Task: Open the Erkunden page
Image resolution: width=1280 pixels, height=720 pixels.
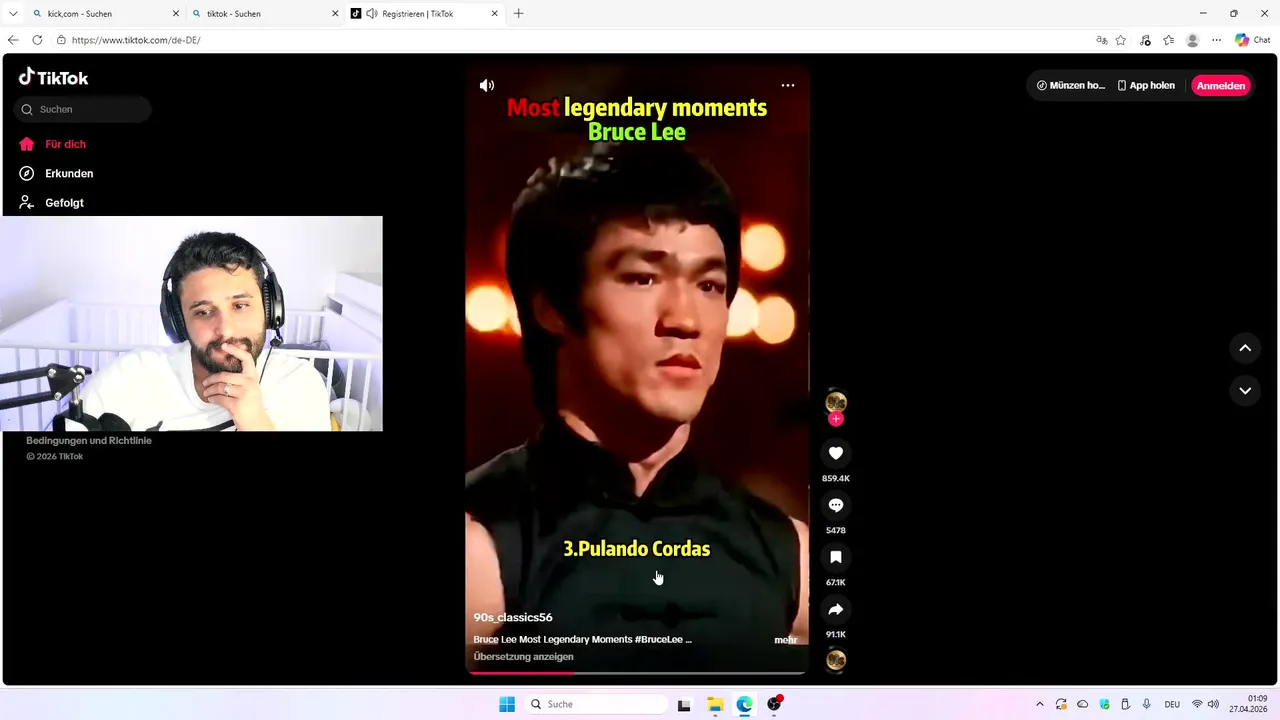Action: click(x=57, y=173)
